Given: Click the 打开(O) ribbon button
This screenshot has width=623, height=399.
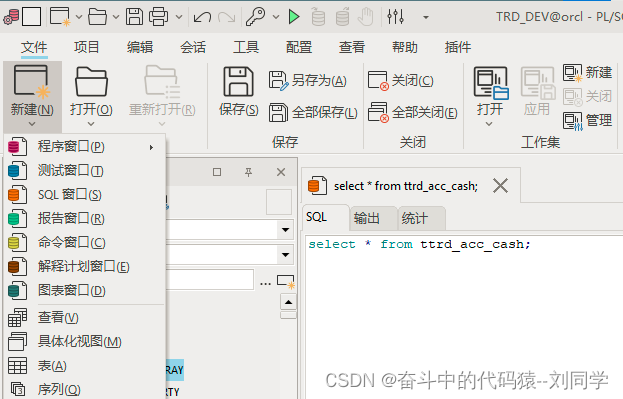Looking at the screenshot, I should tap(91, 97).
